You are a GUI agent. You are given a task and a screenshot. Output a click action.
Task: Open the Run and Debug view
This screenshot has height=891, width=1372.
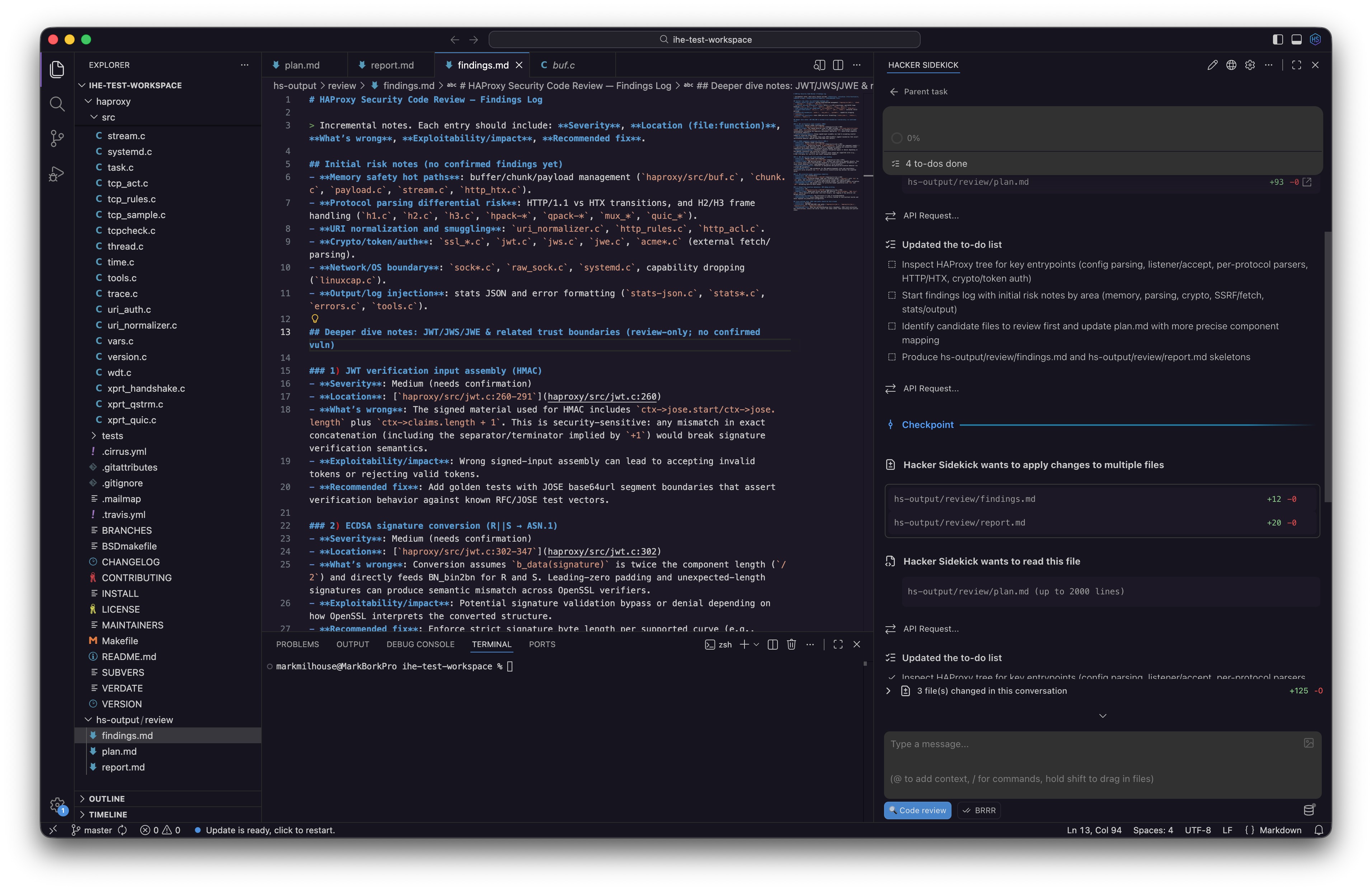pos(56,174)
